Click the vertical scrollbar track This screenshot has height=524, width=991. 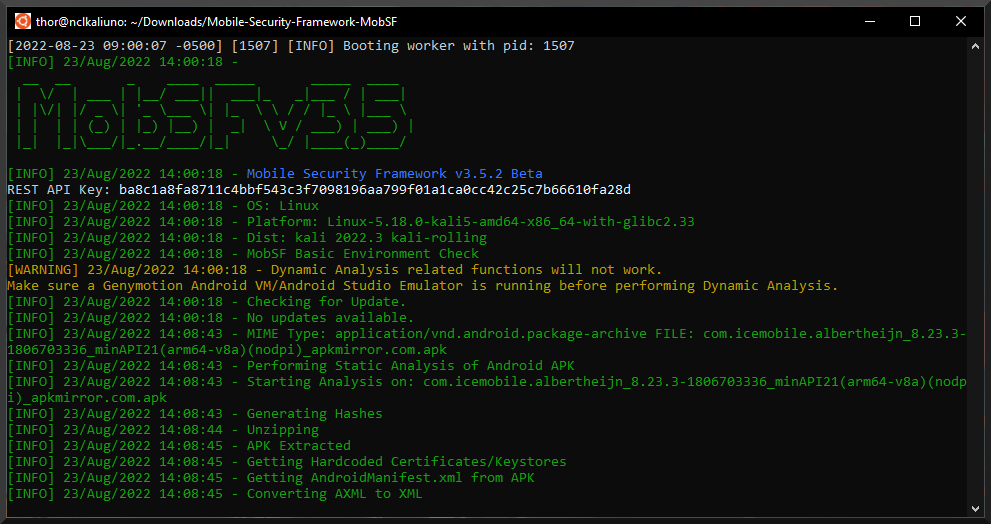pyautogui.click(x=976, y=300)
